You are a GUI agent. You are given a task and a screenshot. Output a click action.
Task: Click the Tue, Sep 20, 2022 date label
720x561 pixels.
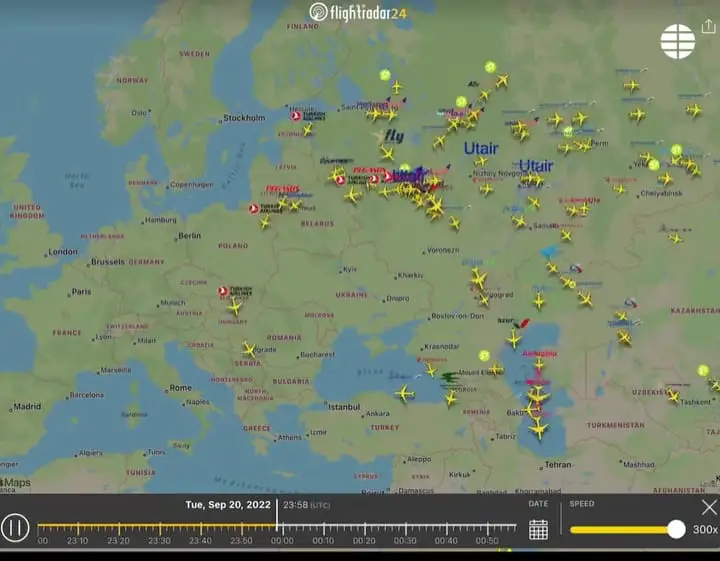228,505
